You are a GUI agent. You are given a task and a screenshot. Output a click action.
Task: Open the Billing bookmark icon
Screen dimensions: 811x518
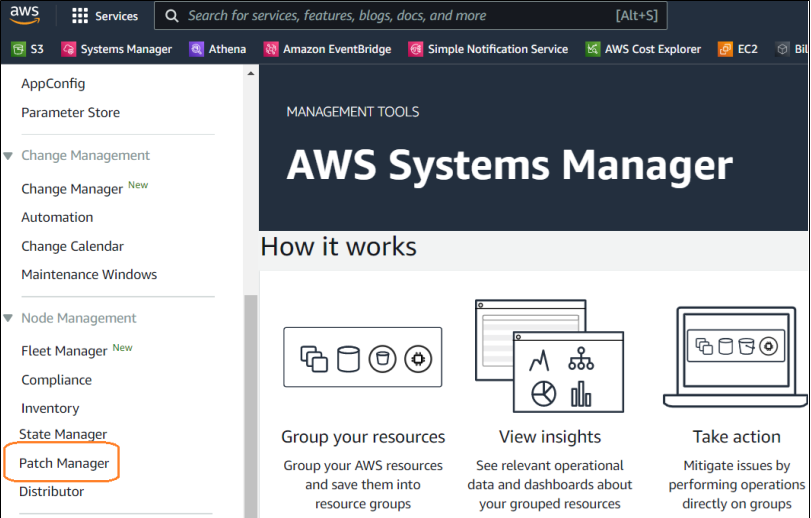(x=783, y=49)
